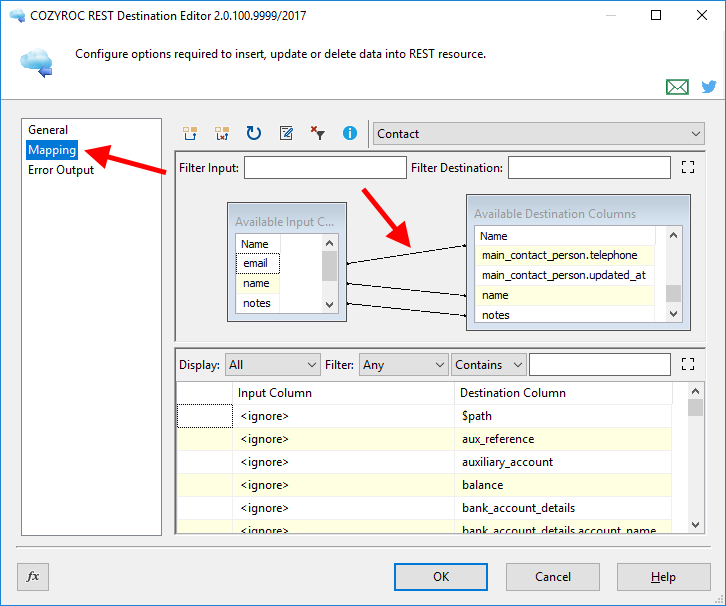This screenshot has height=606, width=726.
Task: Select name in Available Input Columns
Action: click(x=257, y=283)
